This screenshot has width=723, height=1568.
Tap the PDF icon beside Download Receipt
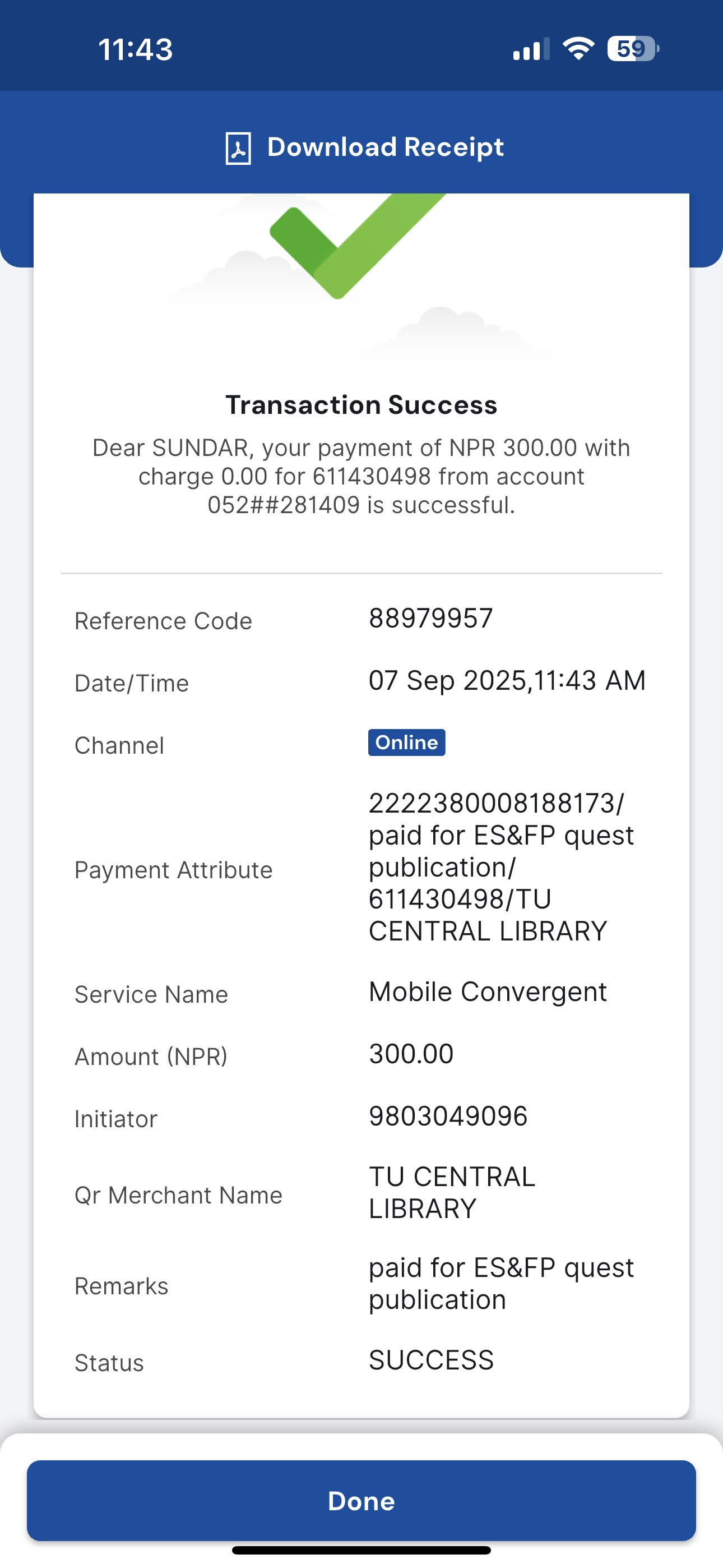tap(238, 148)
